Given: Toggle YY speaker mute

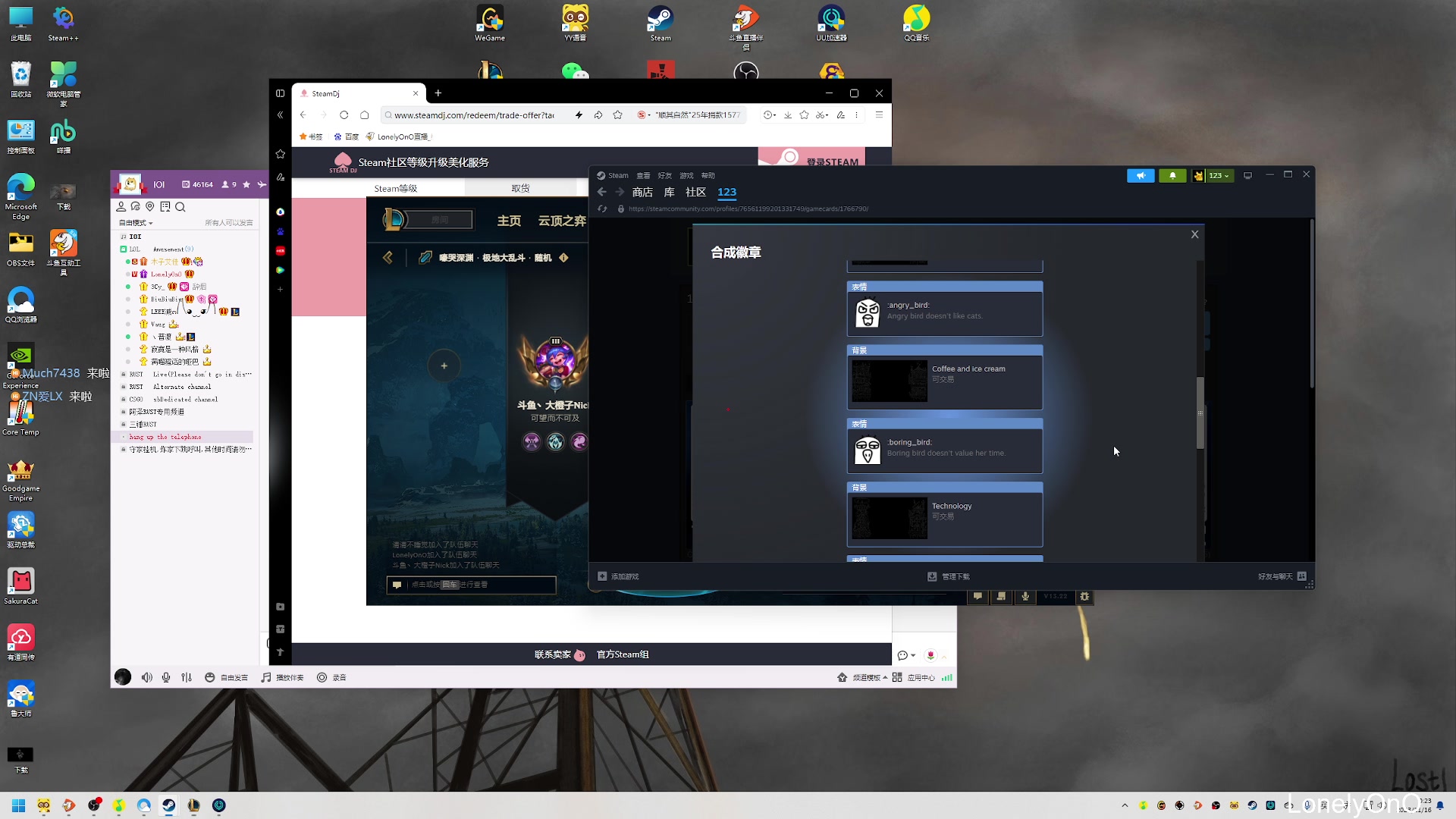Looking at the screenshot, I should click(146, 677).
